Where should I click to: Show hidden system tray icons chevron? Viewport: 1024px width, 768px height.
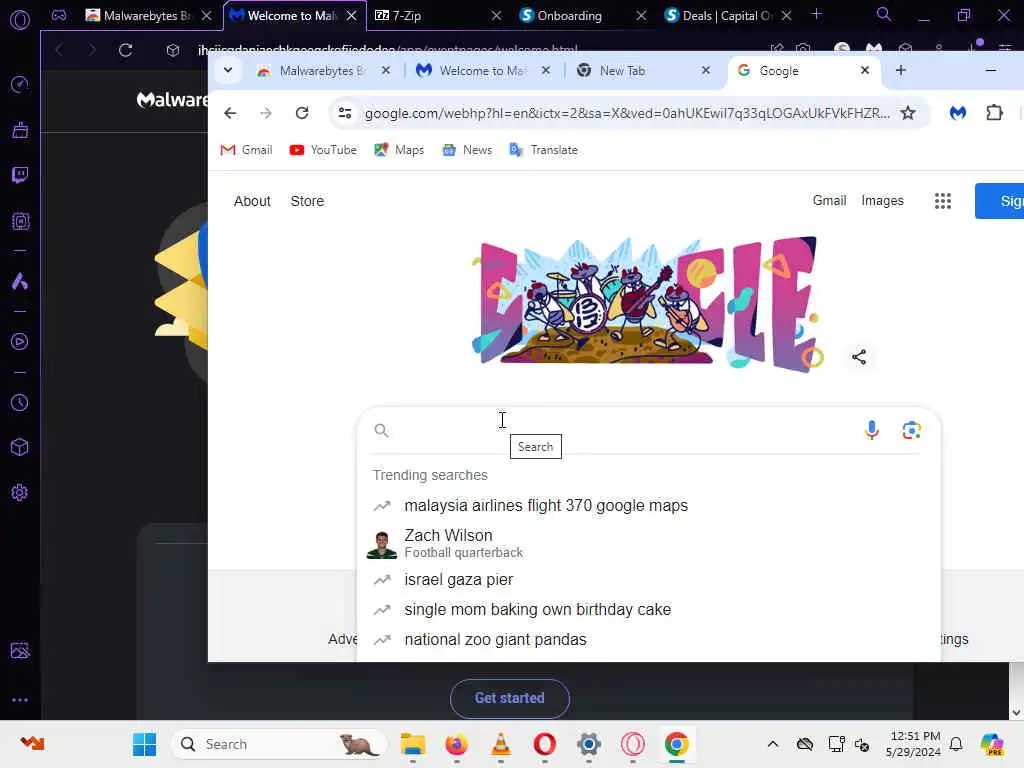773,744
